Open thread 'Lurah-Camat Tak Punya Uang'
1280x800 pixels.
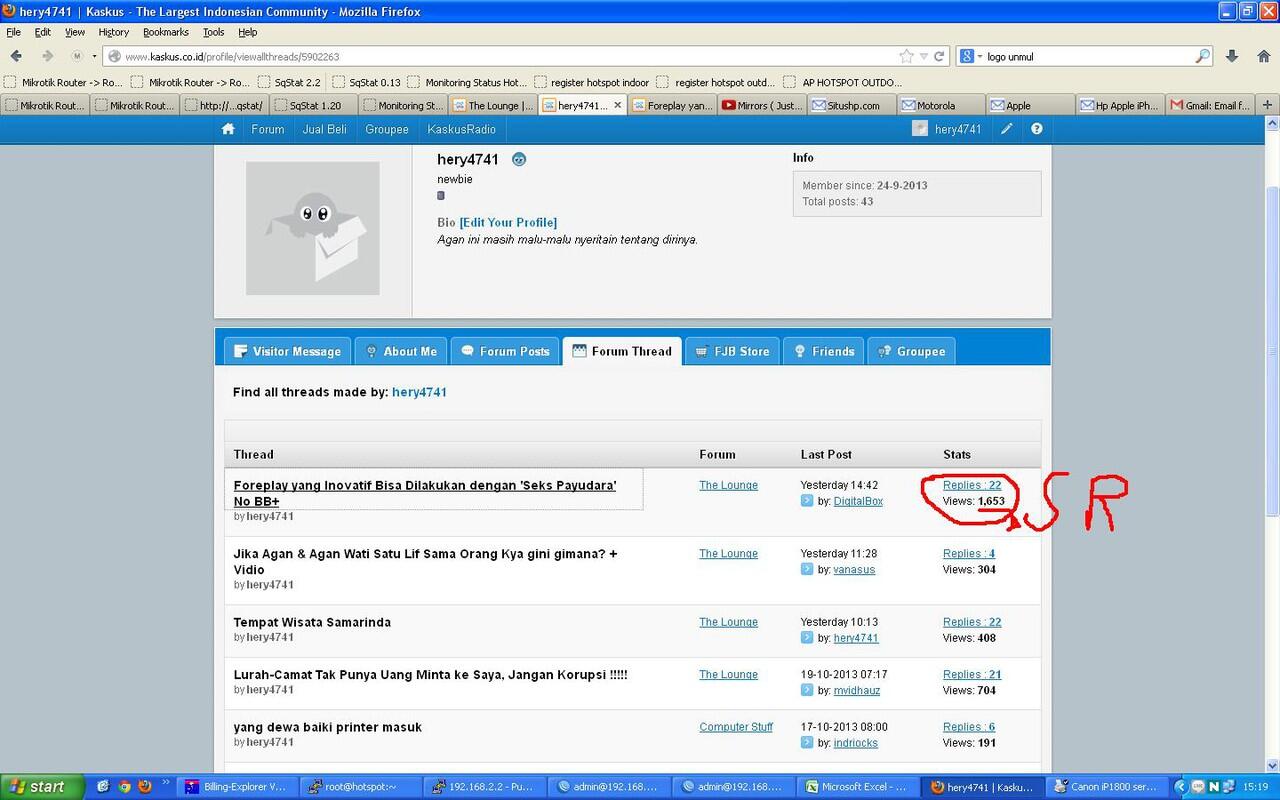click(x=431, y=675)
